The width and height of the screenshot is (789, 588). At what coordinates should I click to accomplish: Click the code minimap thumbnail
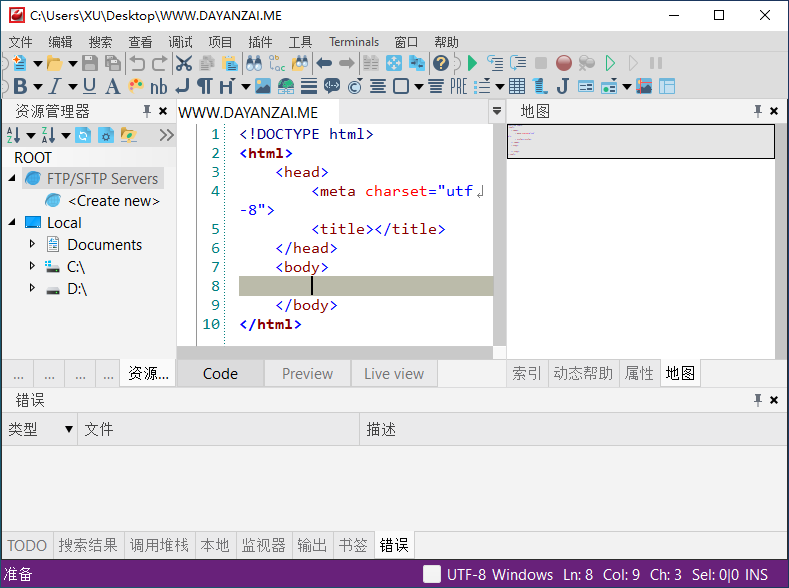coord(641,141)
